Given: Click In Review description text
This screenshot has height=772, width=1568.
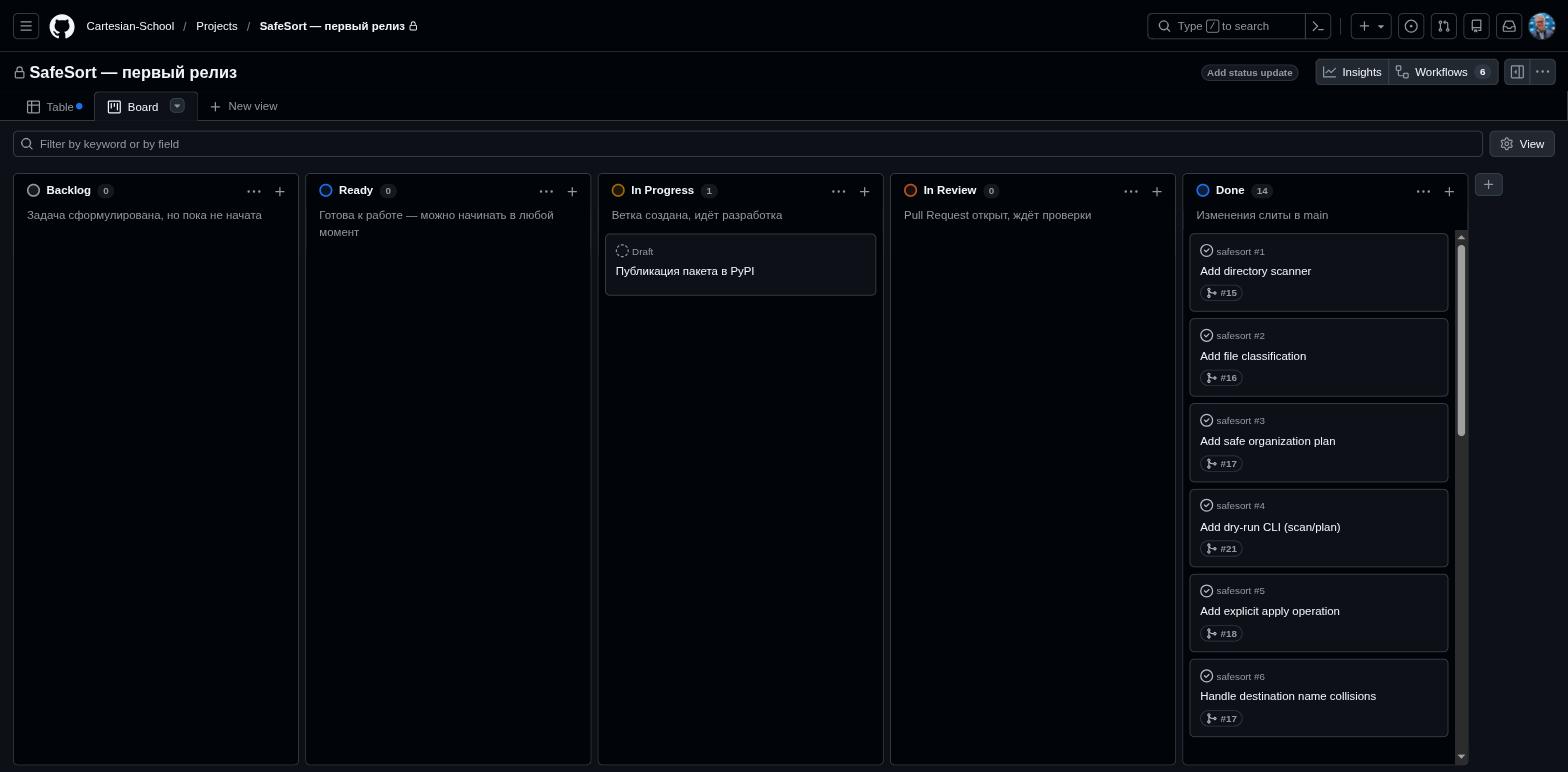Looking at the screenshot, I should 997,215.
